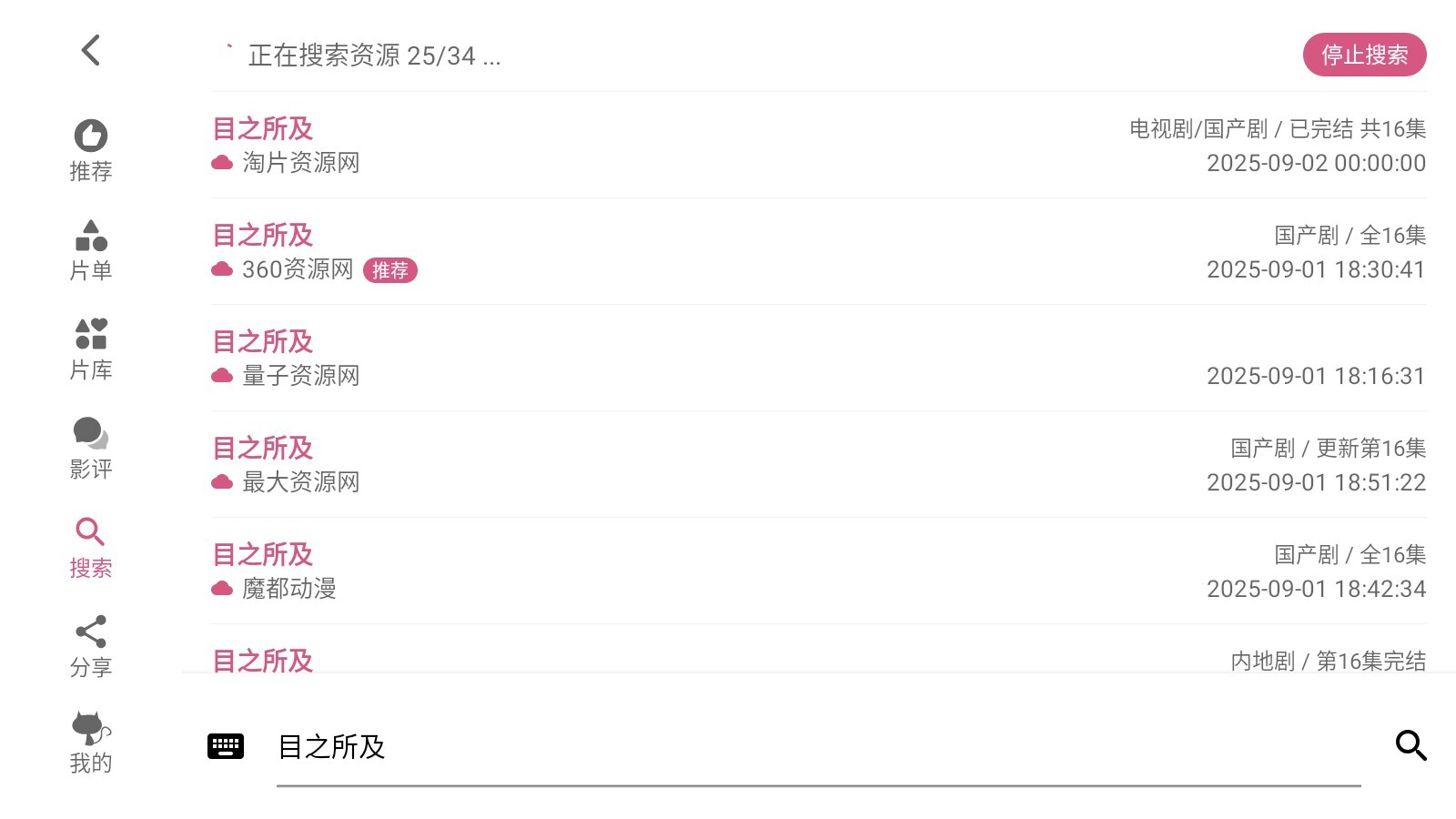Open the 我的 profile cat icon
Viewport: 1456px width, 819px height.
tap(91, 743)
